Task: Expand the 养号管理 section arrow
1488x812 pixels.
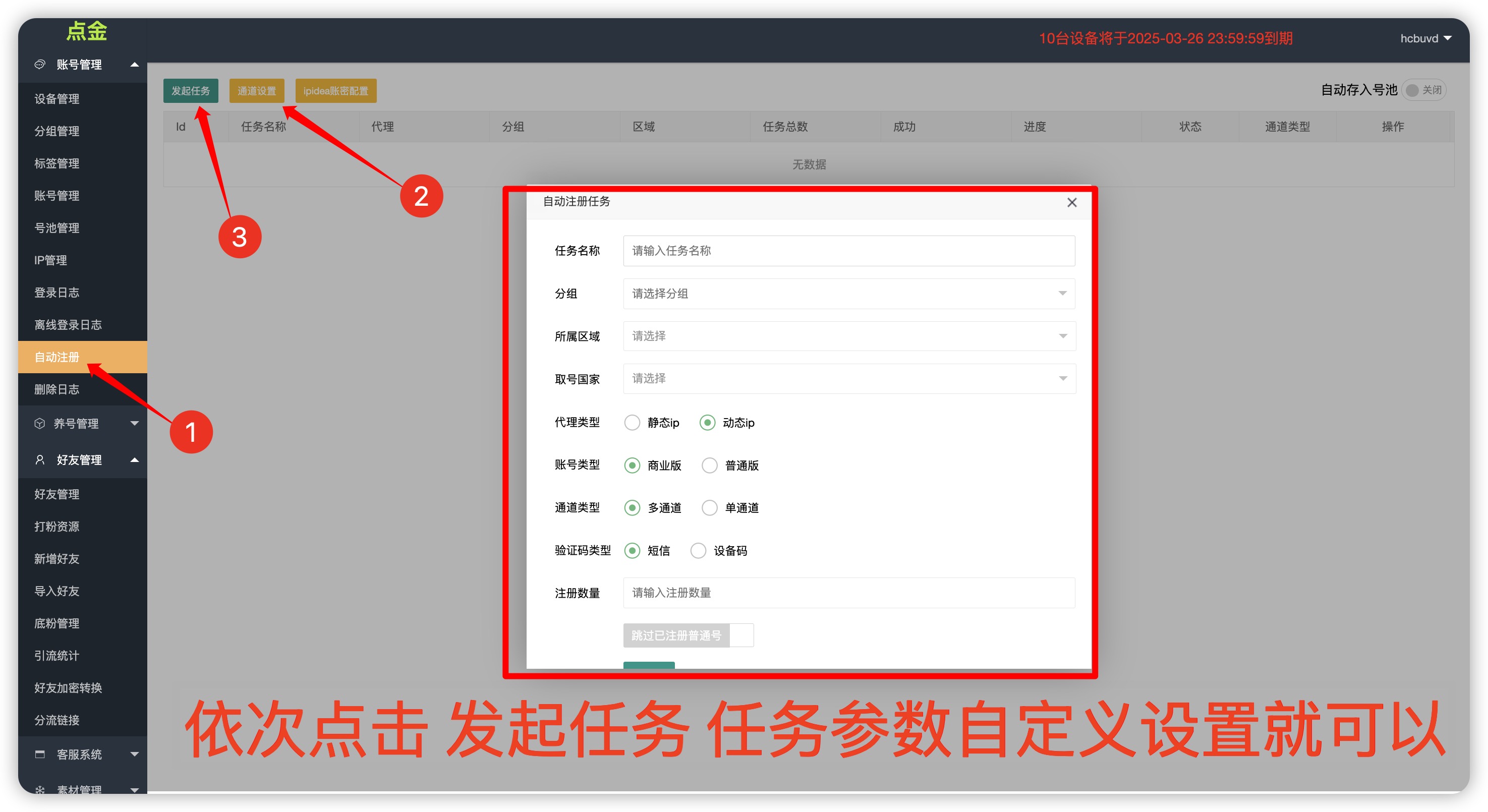Action: point(135,423)
